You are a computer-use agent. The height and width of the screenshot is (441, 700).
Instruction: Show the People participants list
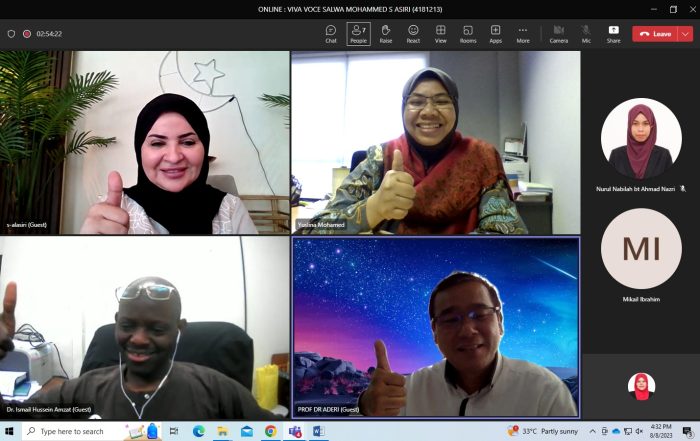click(x=358, y=33)
